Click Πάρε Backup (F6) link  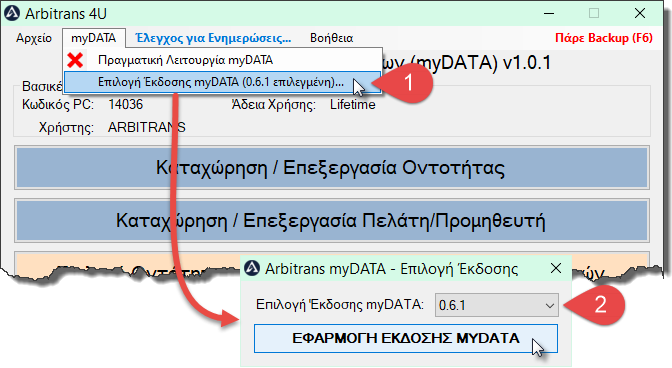coord(604,38)
